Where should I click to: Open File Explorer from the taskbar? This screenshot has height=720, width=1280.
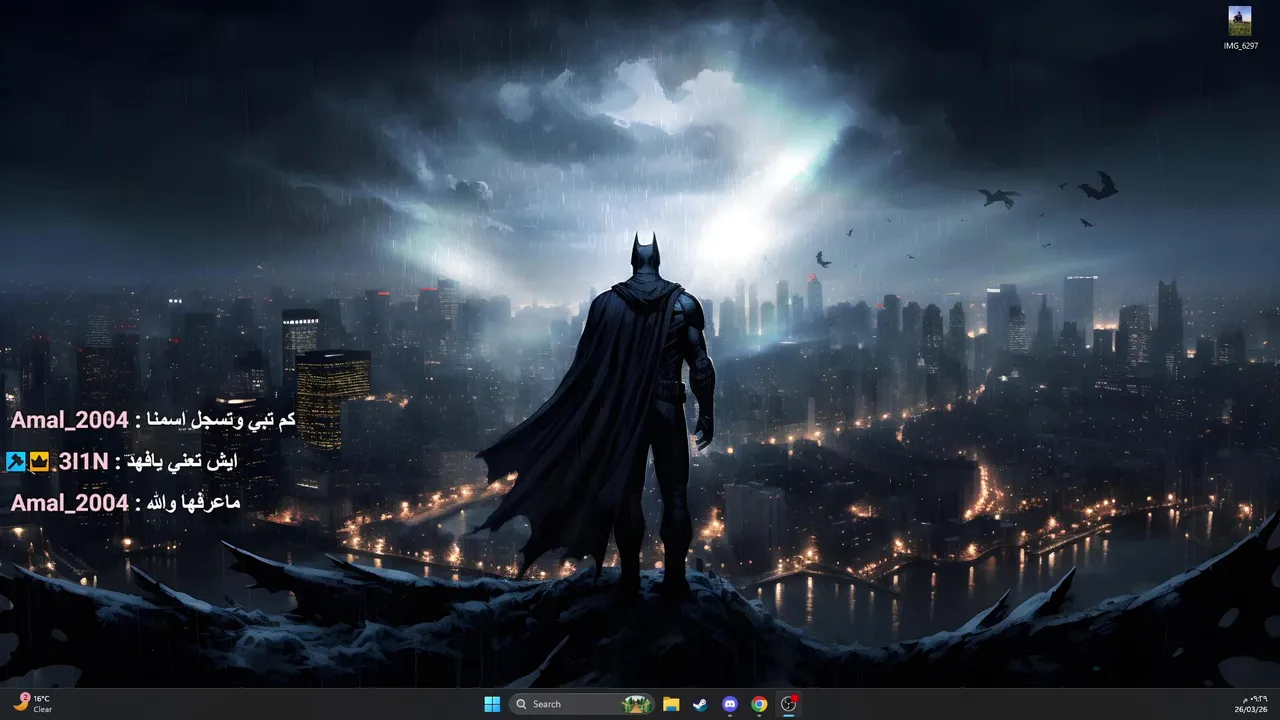pos(671,704)
